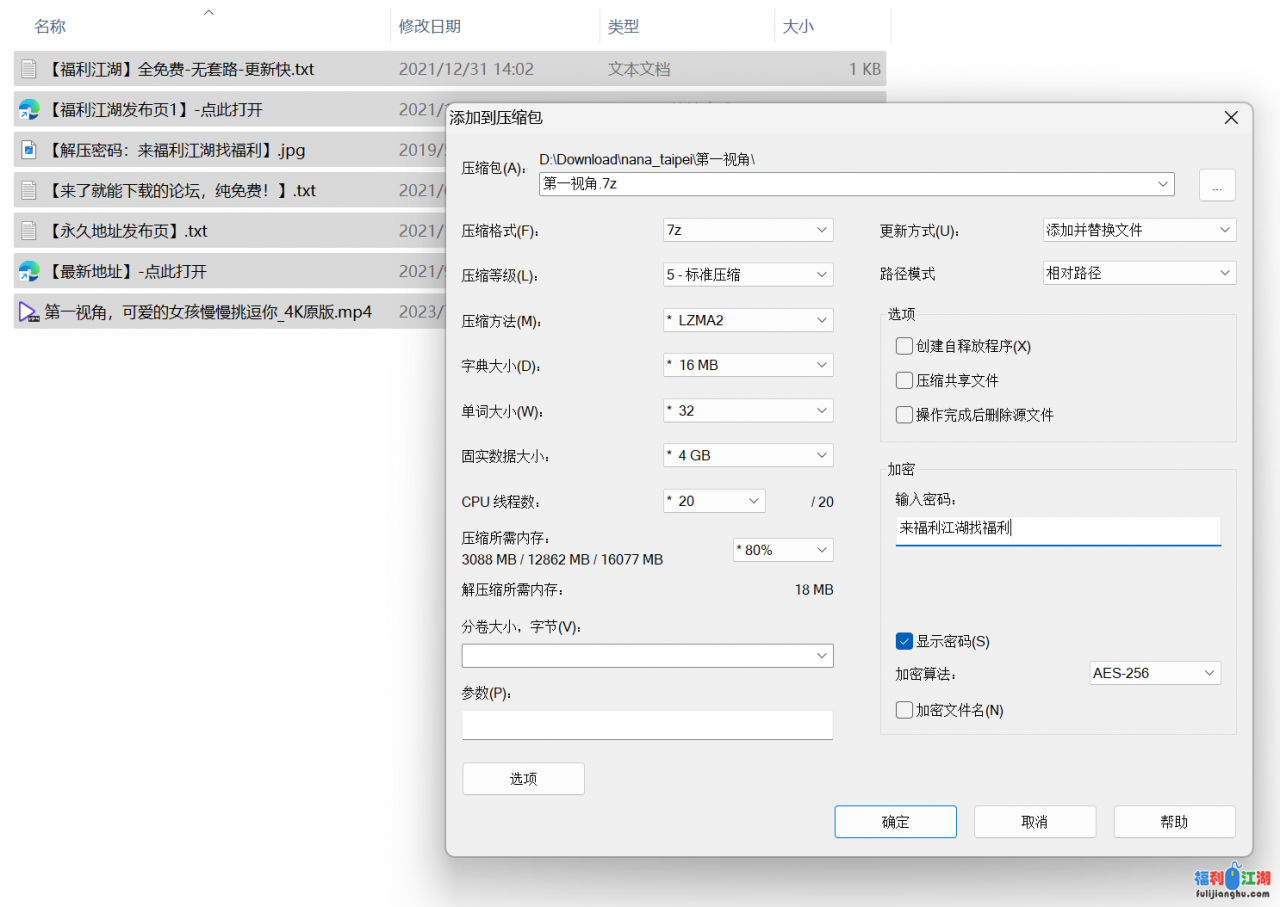The height and width of the screenshot is (907, 1280).
Task: Click the JPG image file icon
Action: click(x=29, y=150)
